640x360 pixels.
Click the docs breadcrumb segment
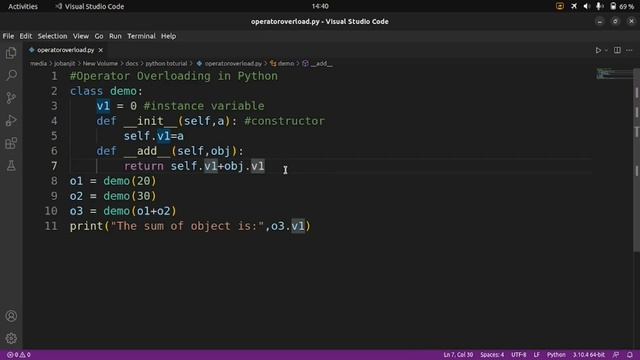[x=131, y=64]
